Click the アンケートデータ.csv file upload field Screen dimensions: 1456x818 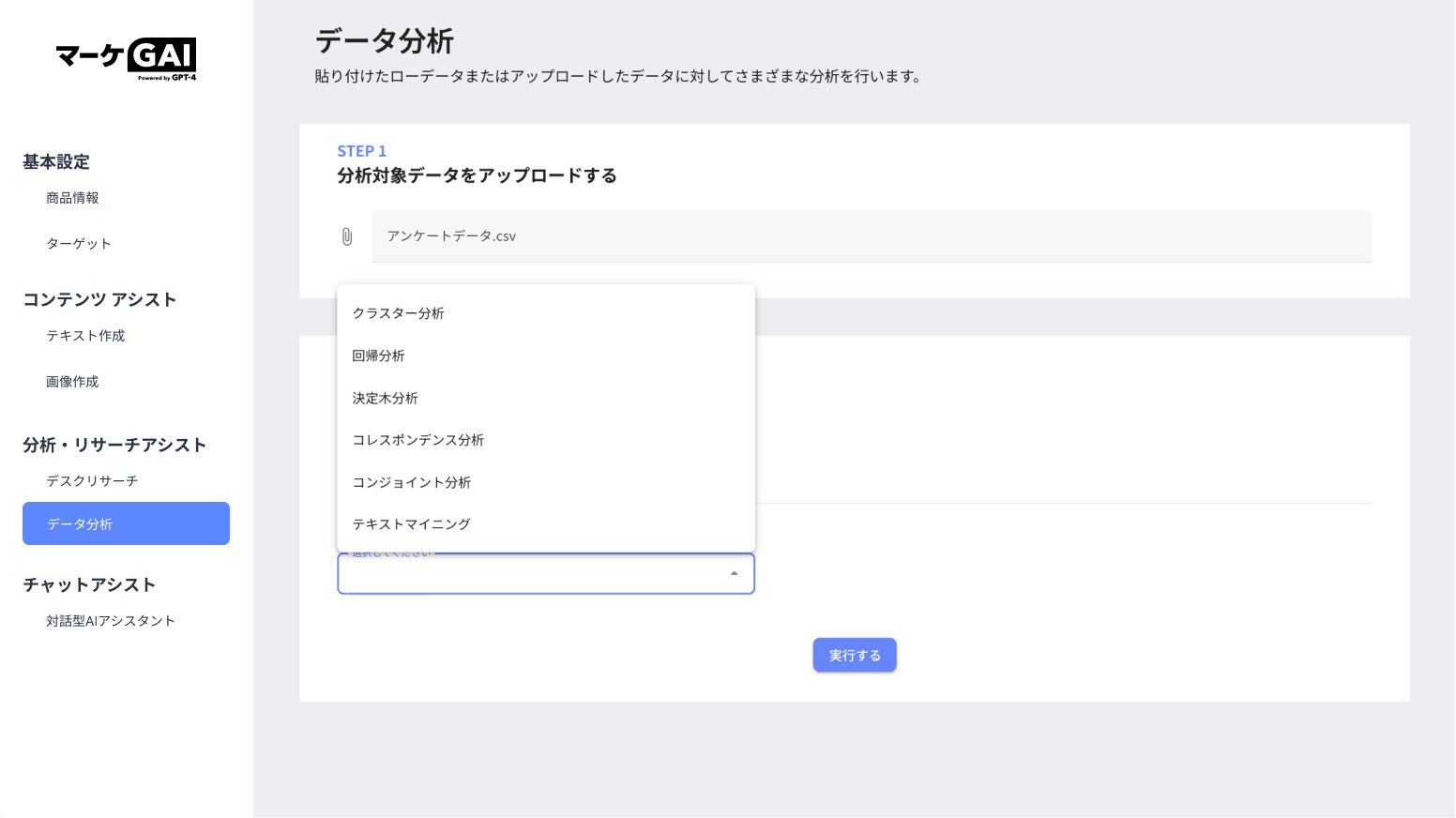point(872,236)
